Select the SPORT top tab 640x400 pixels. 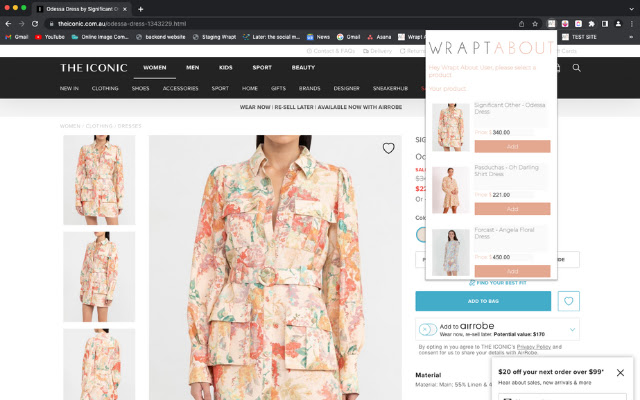pyautogui.click(x=262, y=67)
